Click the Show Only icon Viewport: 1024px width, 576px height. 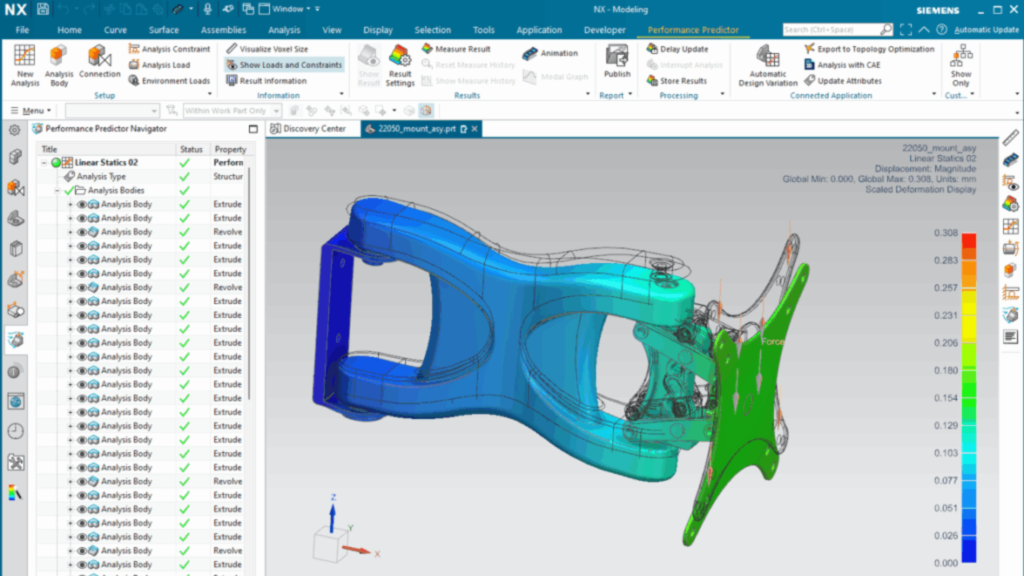pyautogui.click(x=961, y=65)
